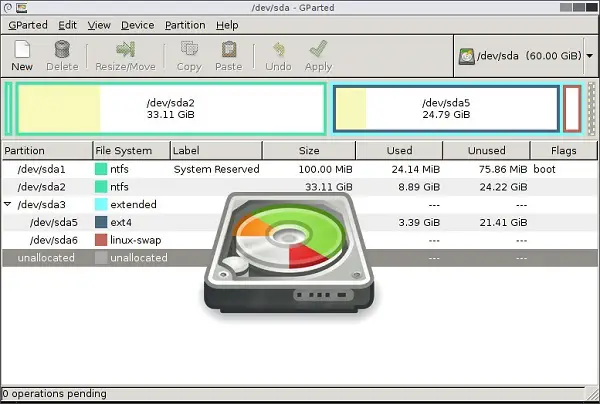Viewport: 600px width, 404px height.
Task: Sort by the Partition column header
Action: (47, 150)
